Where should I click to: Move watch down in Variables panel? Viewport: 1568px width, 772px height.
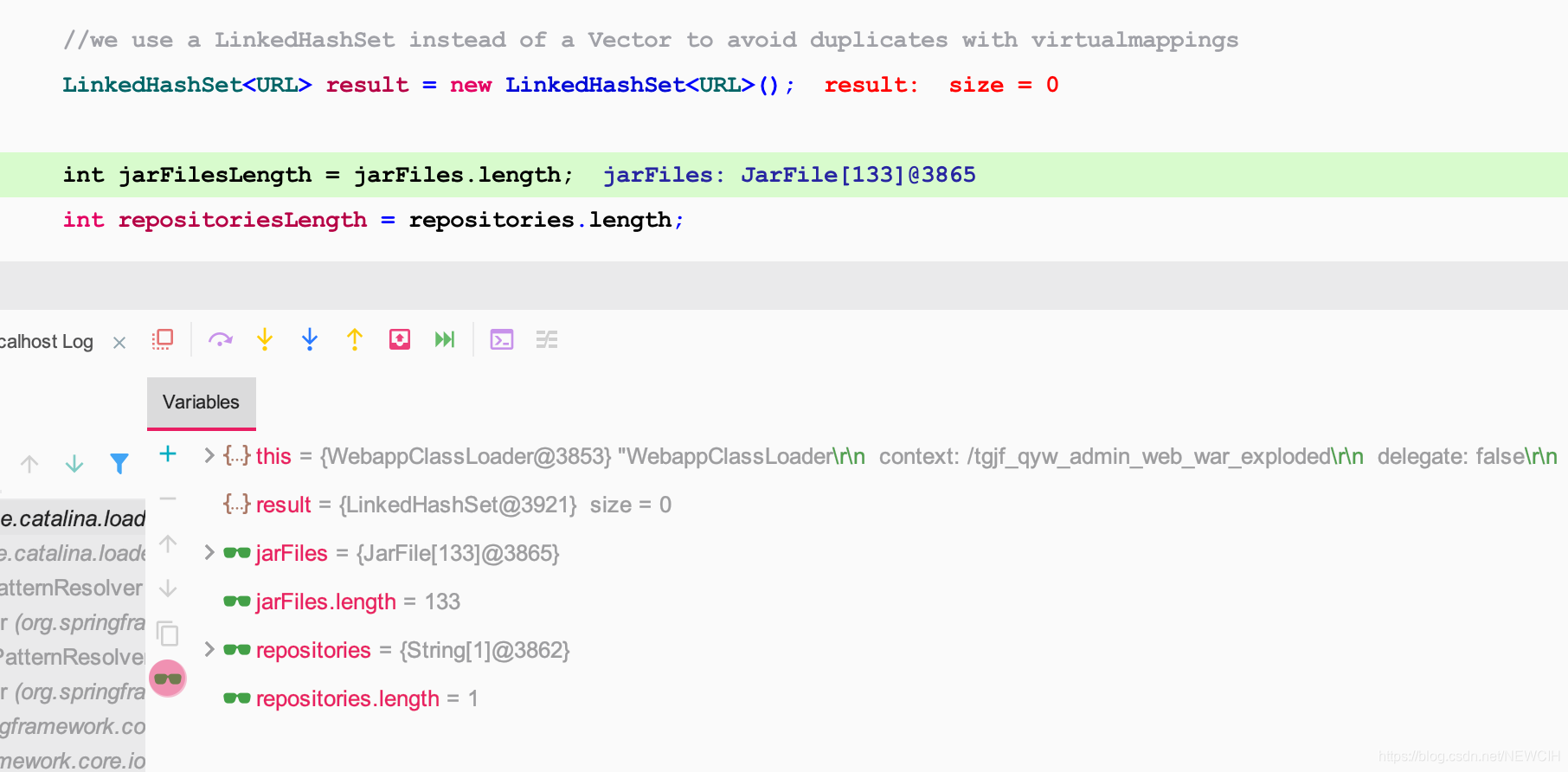click(x=168, y=589)
